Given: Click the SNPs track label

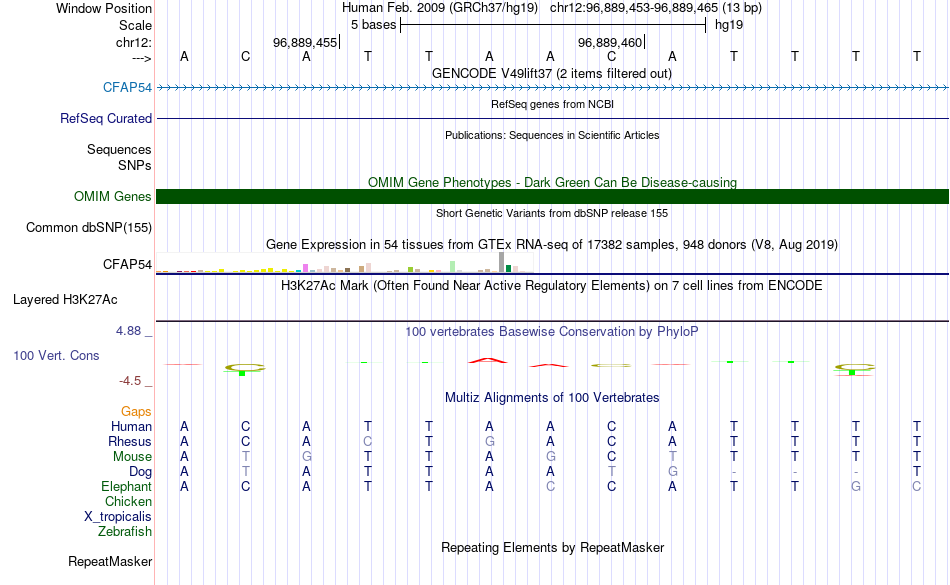Looking at the screenshot, I should coord(135,165).
